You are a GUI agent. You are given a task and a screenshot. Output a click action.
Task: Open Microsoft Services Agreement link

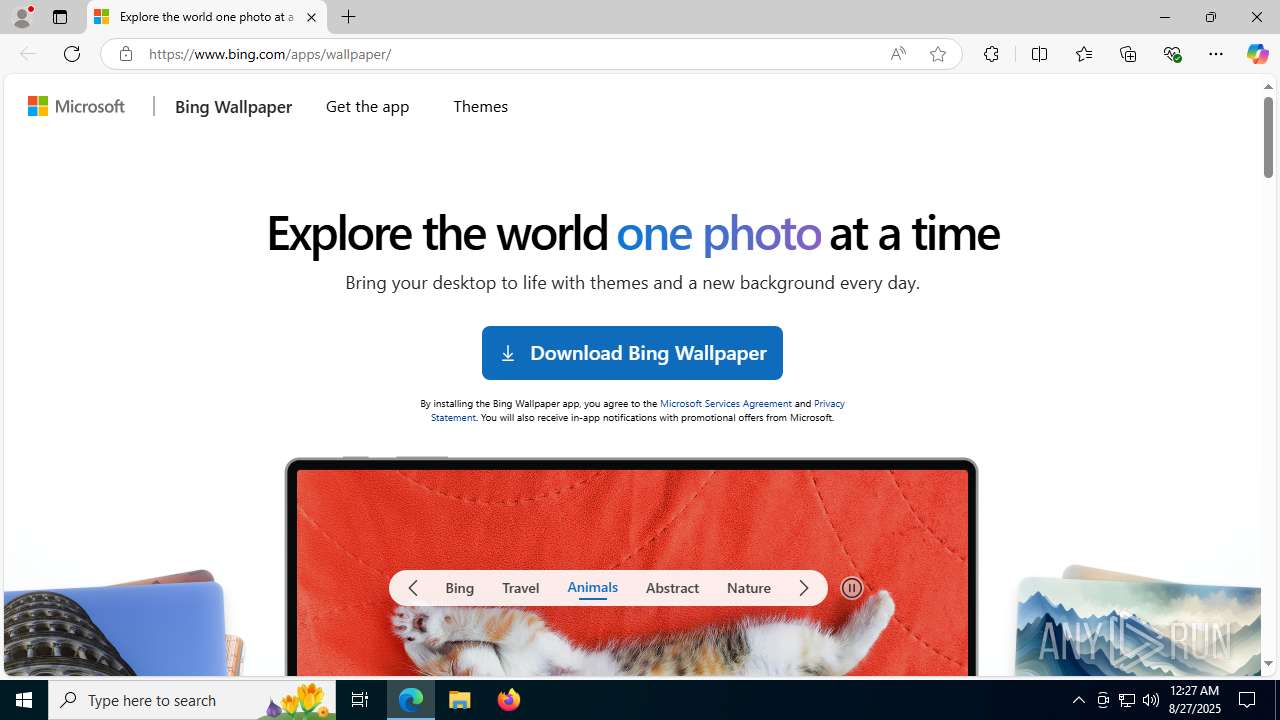[x=725, y=403]
